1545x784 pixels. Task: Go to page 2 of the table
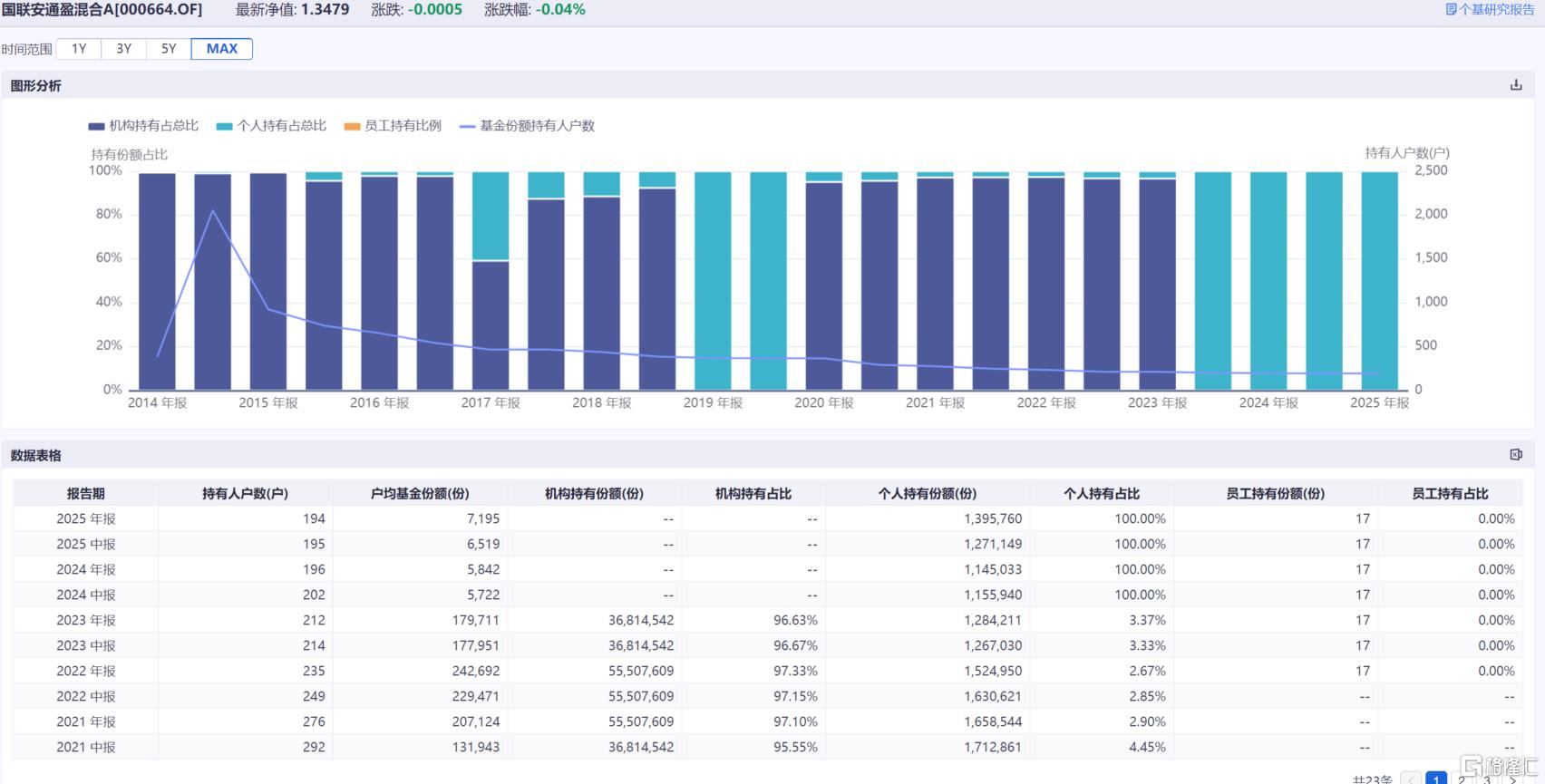pyautogui.click(x=1462, y=779)
